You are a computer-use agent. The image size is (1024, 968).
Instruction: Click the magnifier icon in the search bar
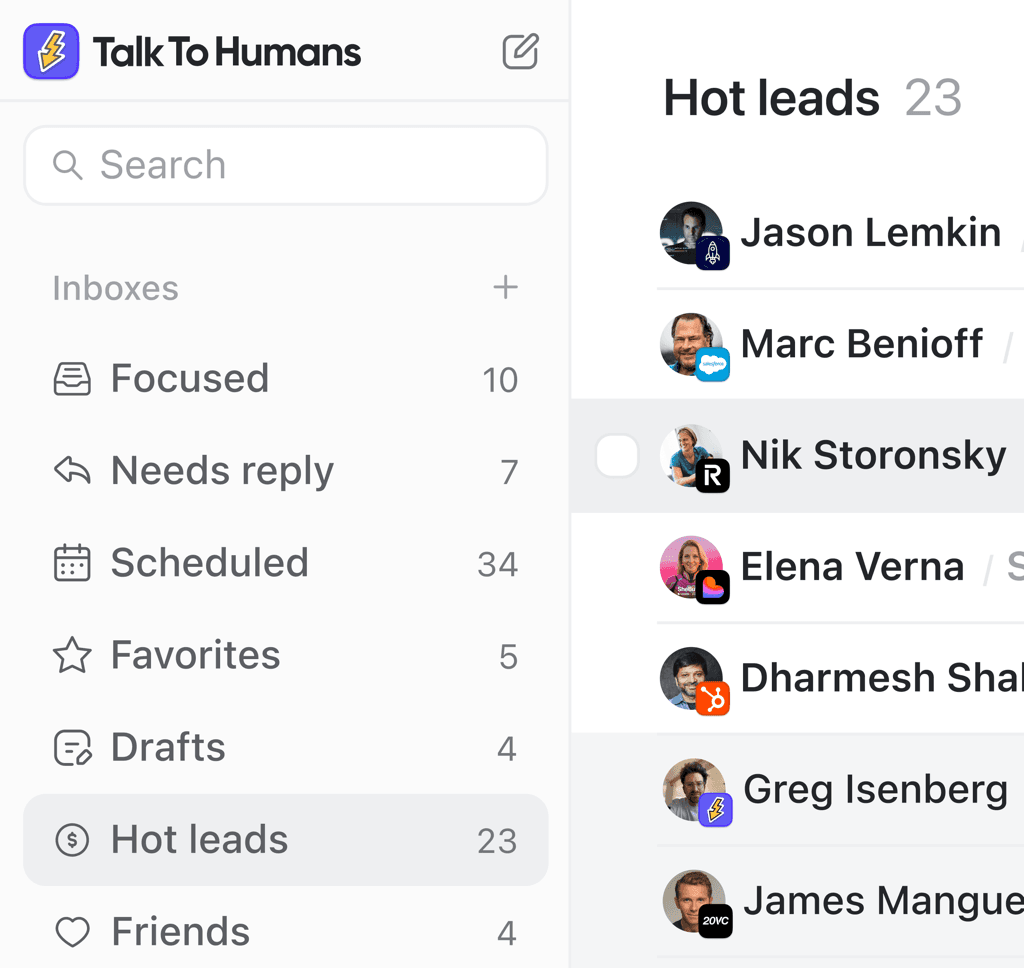point(67,165)
